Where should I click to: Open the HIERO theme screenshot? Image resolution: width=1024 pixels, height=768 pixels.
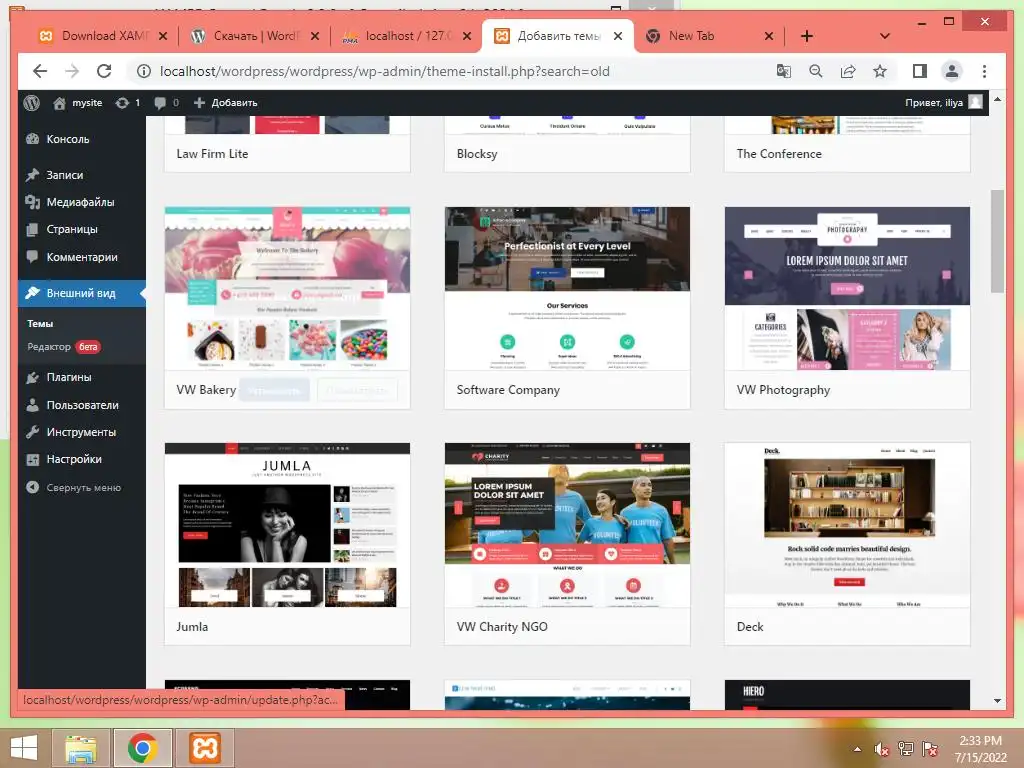click(847, 695)
